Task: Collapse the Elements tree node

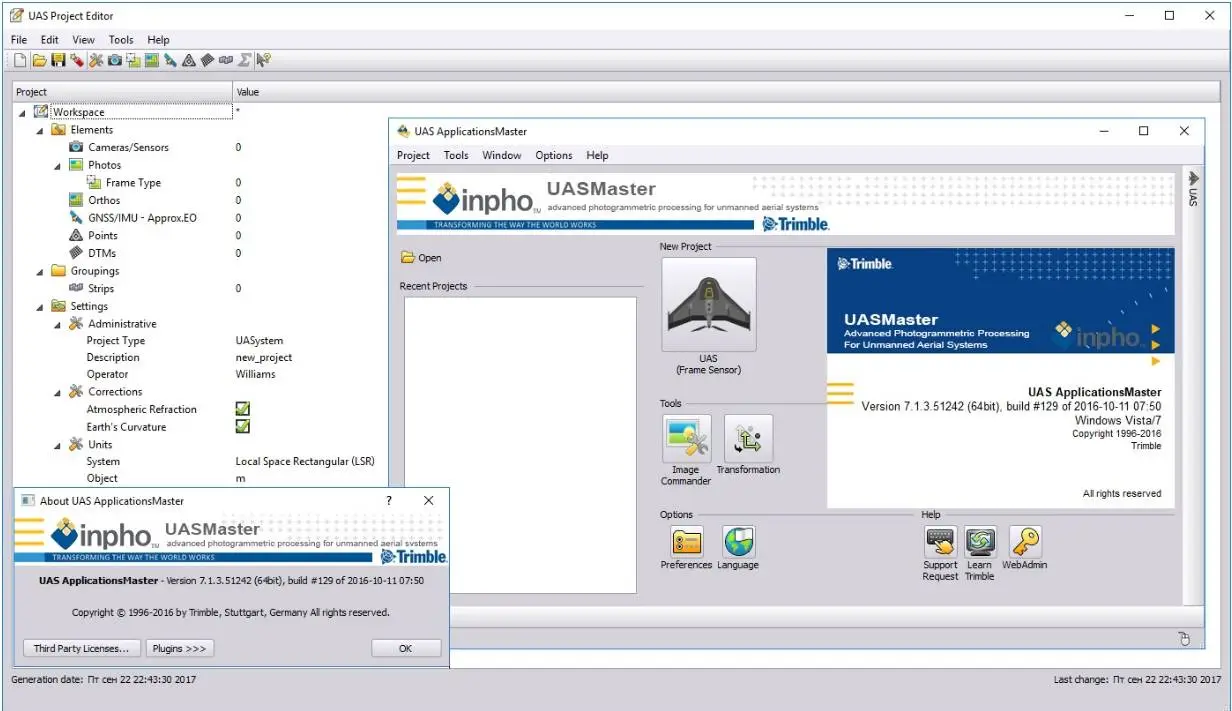Action: (x=40, y=130)
